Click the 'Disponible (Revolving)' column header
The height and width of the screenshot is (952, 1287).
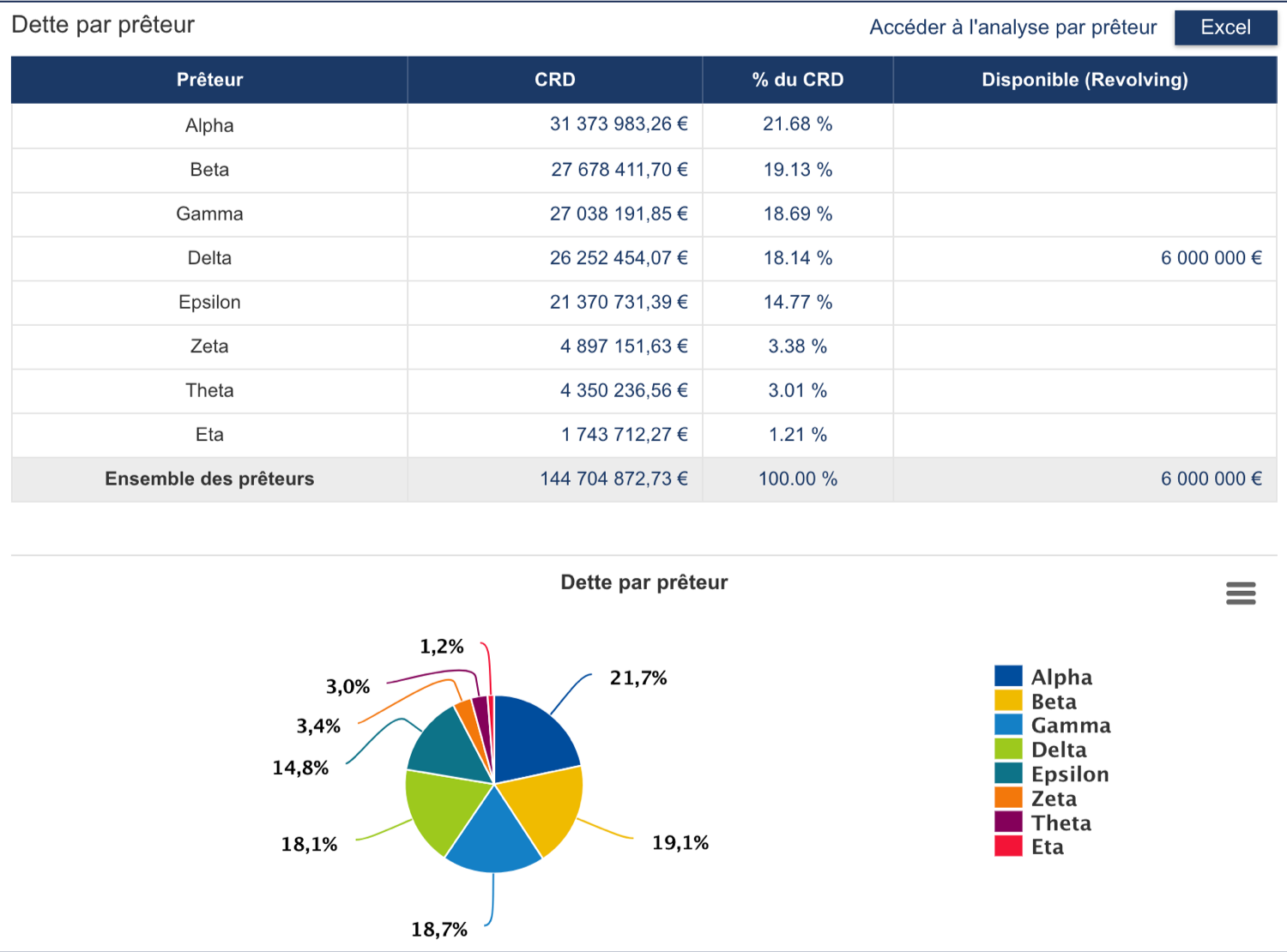(1085, 80)
